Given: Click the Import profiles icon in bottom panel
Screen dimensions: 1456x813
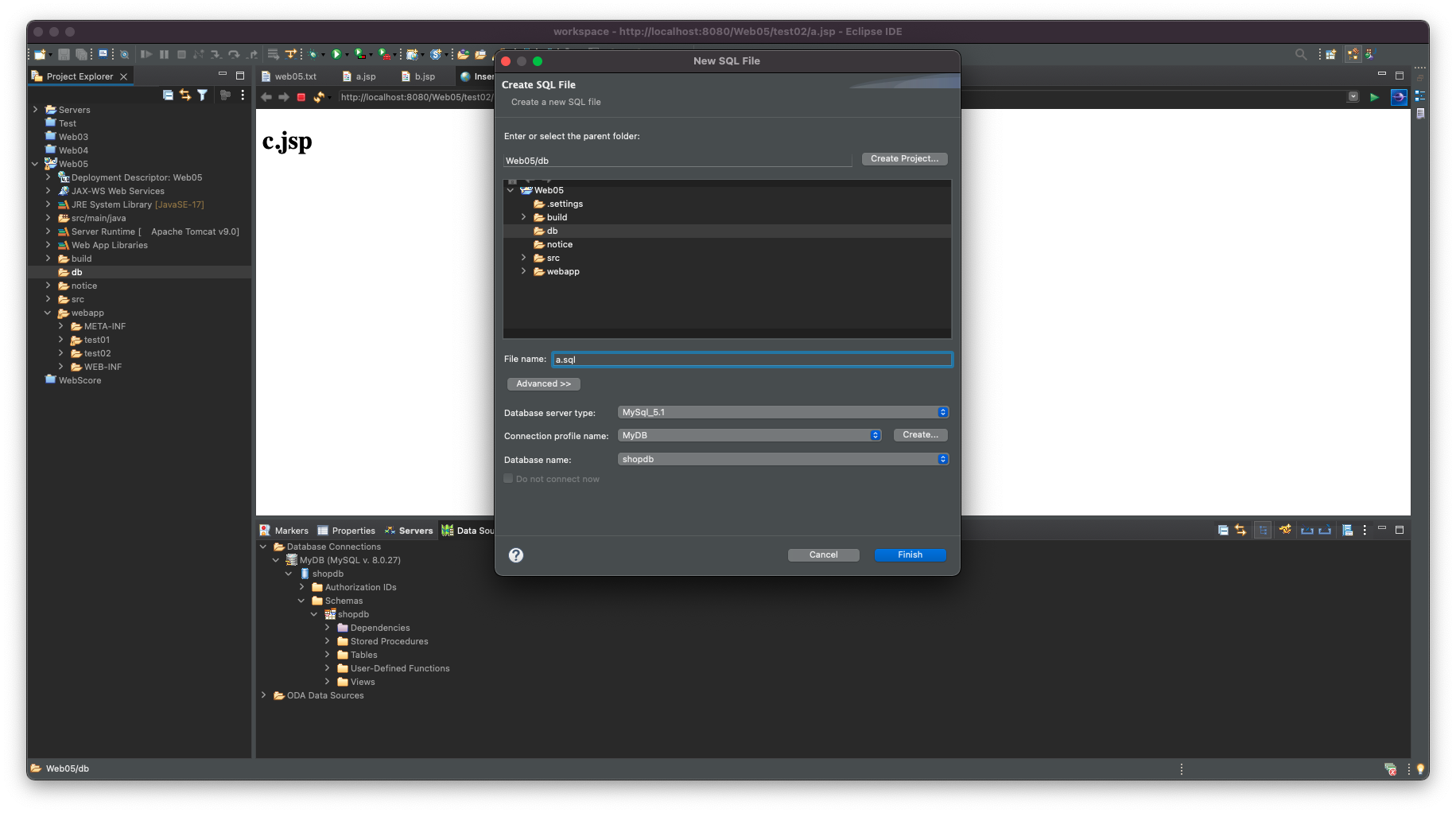Looking at the screenshot, I should tap(1307, 530).
